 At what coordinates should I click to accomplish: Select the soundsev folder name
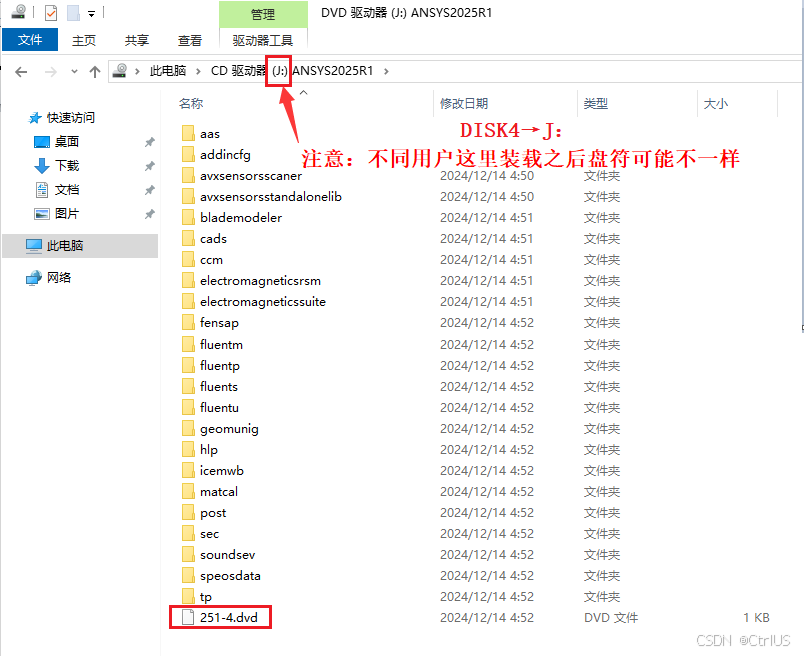228,554
